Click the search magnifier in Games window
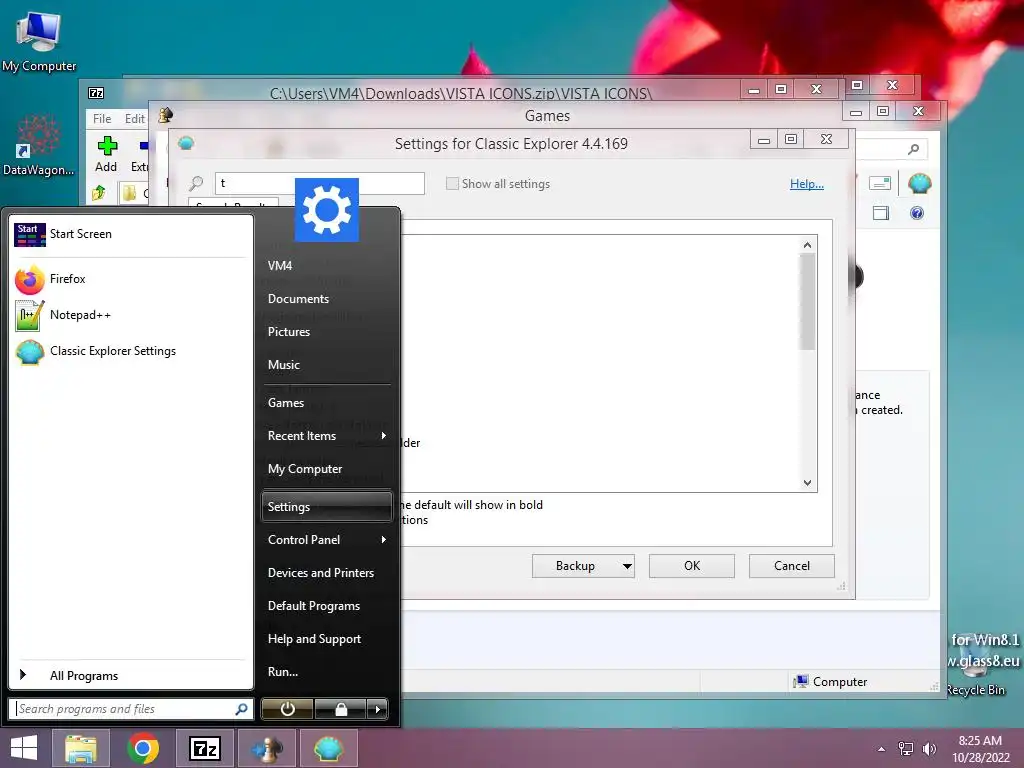 (x=914, y=150)
